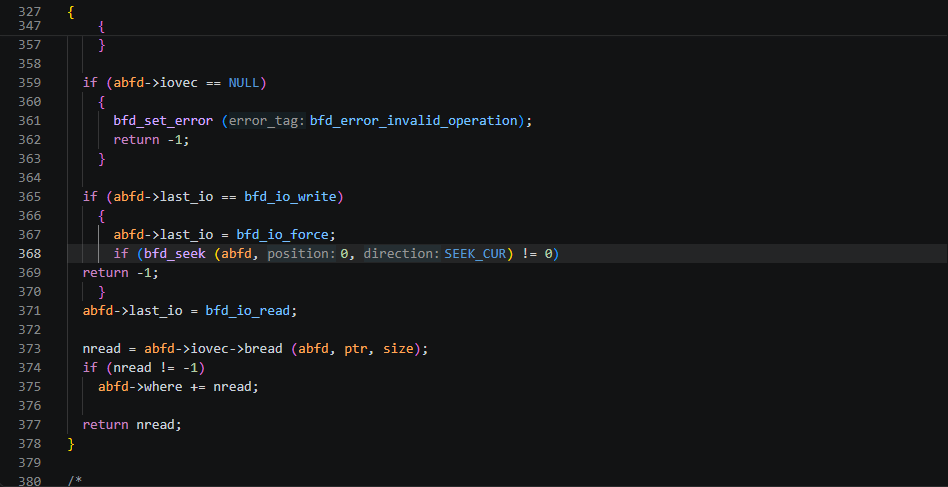The width and height of the screenshot is (948, 487).
Task: Click the error_tag parameter inlay hint
Action: [266, 121]
